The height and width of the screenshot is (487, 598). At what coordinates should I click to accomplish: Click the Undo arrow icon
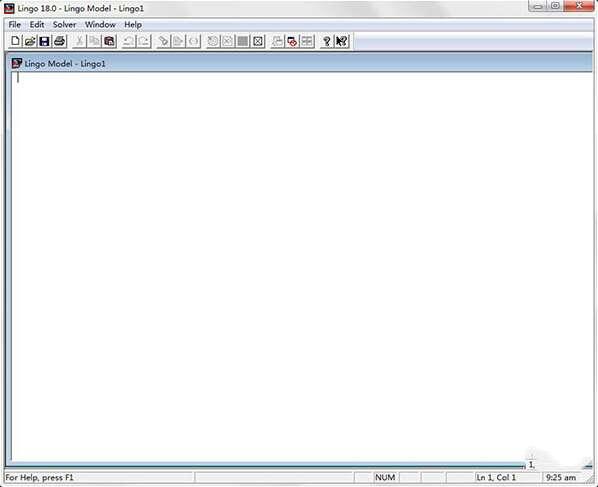(x=129, y=41)
